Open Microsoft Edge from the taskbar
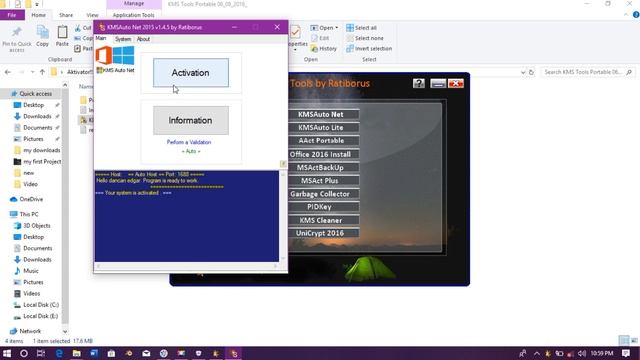The image size is (640, 360). point(59,353)
